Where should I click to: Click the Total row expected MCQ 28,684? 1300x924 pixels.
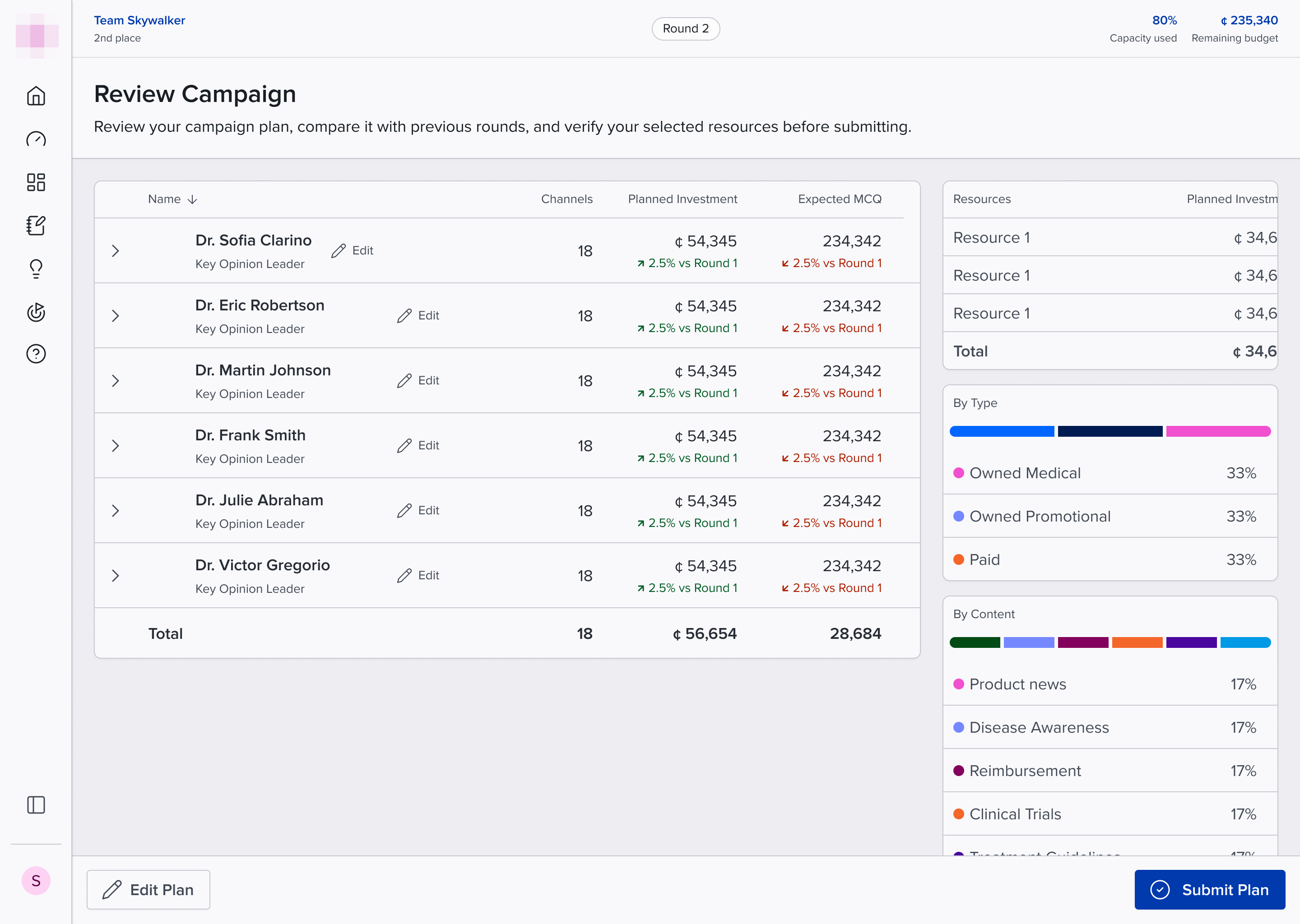(x=855, y=633)
